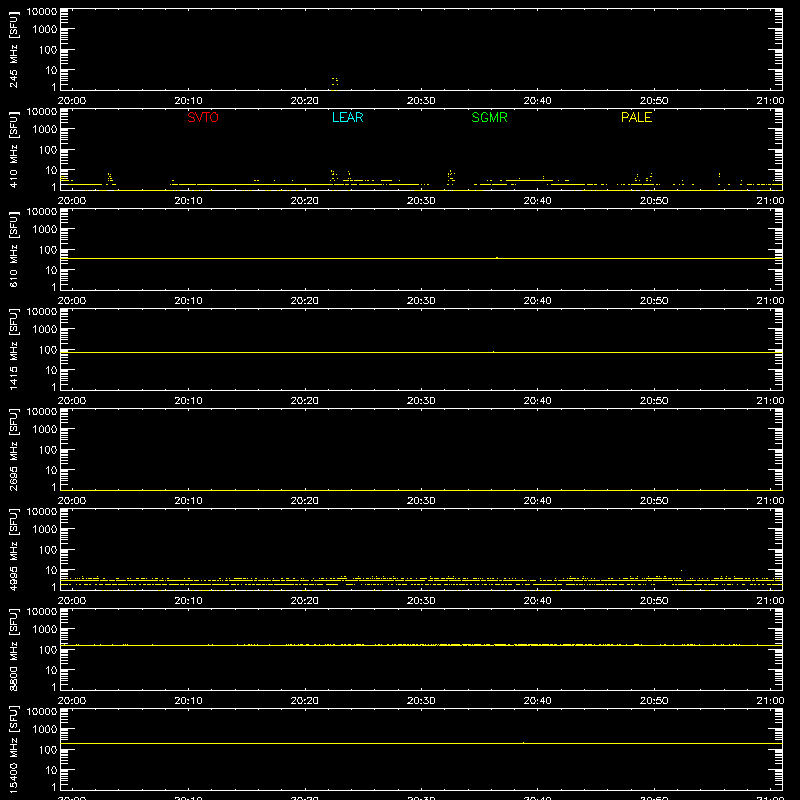800x800 pixels.
Task: Click the red SVTO station label
Action: coord(203,117)
